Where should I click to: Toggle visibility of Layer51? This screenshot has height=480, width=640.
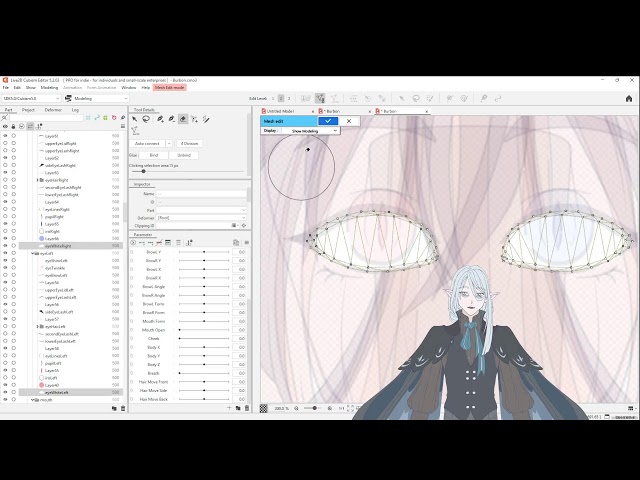[5, 136]
